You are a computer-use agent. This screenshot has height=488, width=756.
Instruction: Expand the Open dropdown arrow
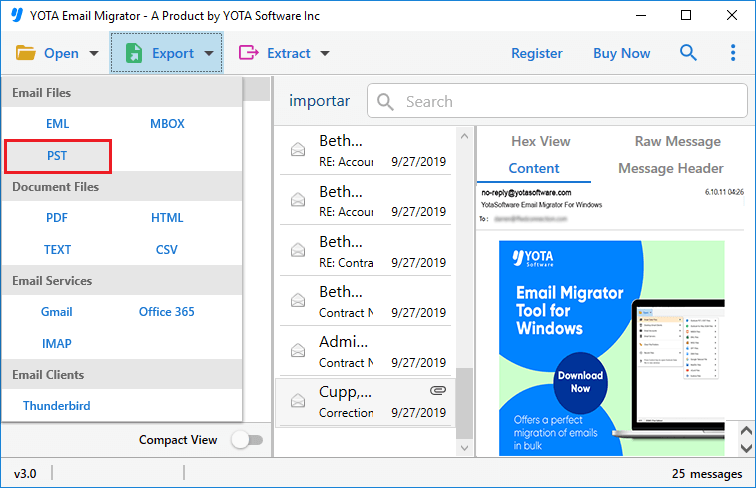click(x=94, y=54)
